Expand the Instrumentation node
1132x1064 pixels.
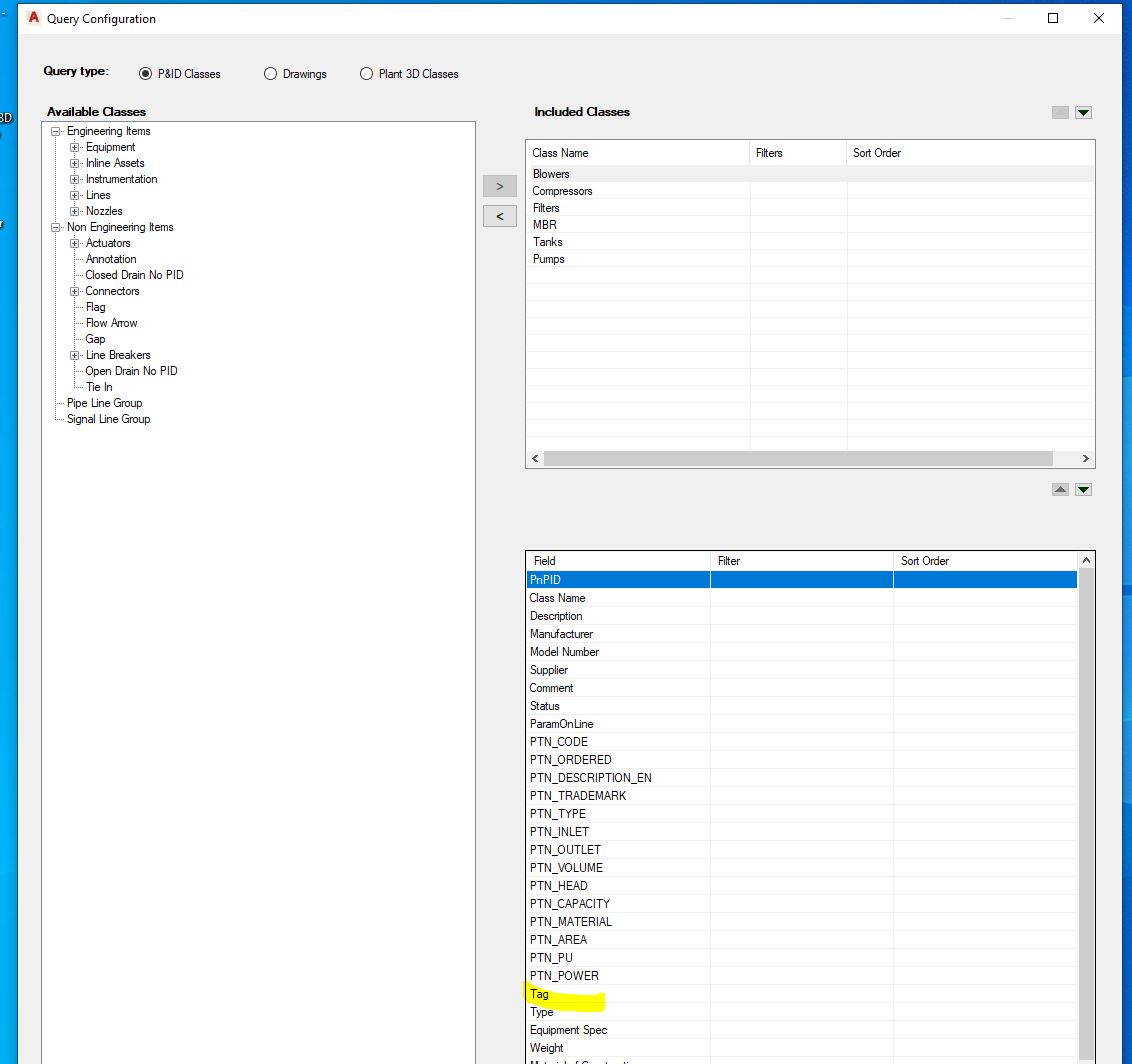(73, 179)
